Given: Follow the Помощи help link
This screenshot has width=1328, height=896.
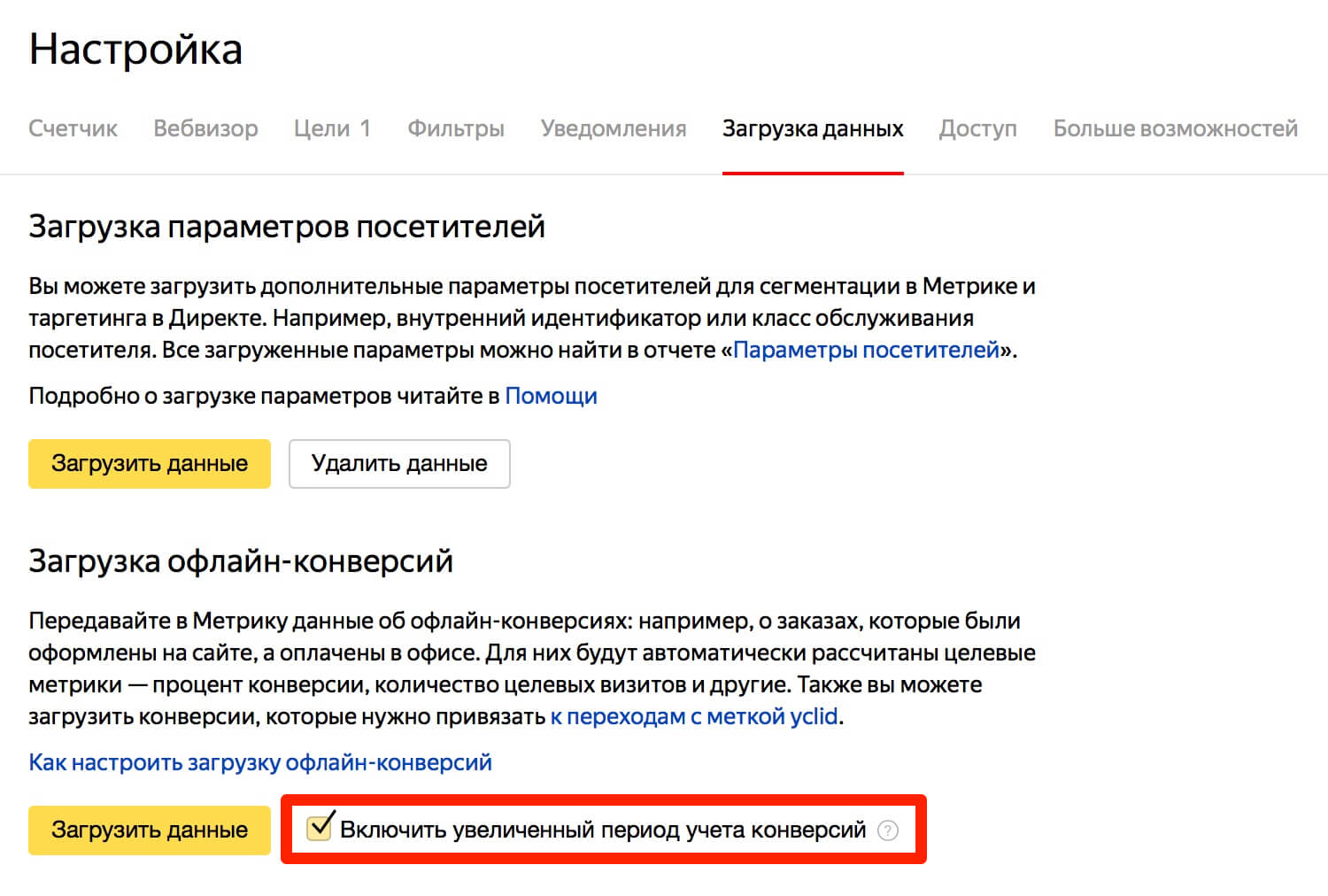Looking at the screenshot, I should point(551,396).
